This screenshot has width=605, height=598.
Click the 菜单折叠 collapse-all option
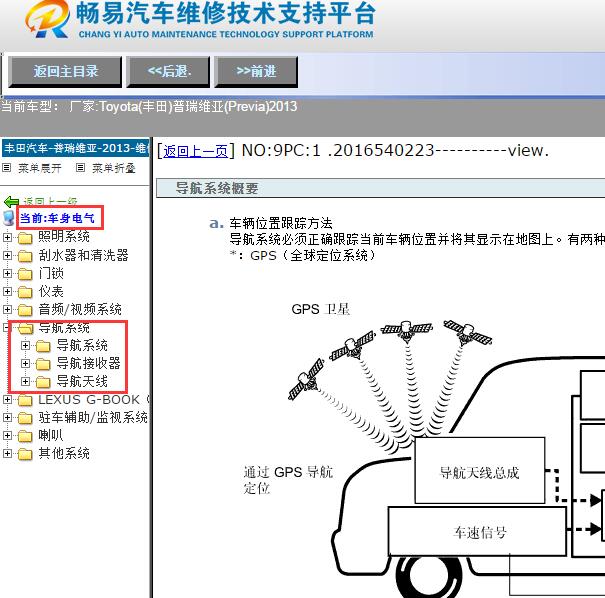click(x=113, y=168)
